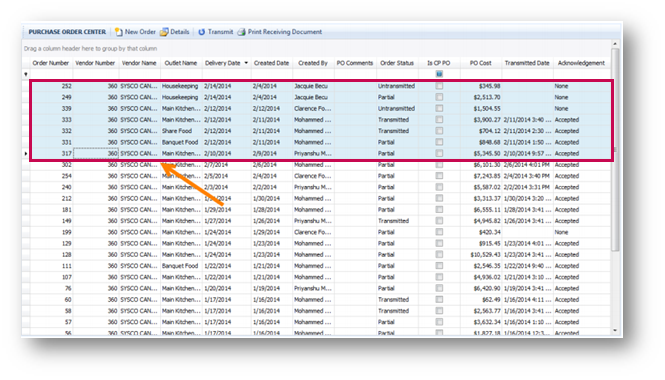Click the Details folder icon
665x380 pixels.
coord(164,32)
